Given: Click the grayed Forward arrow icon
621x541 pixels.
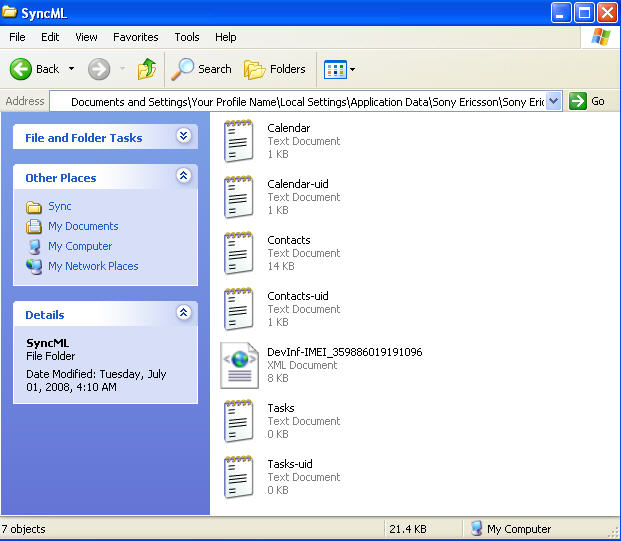Looking at the screenshot, I should 99,69.
